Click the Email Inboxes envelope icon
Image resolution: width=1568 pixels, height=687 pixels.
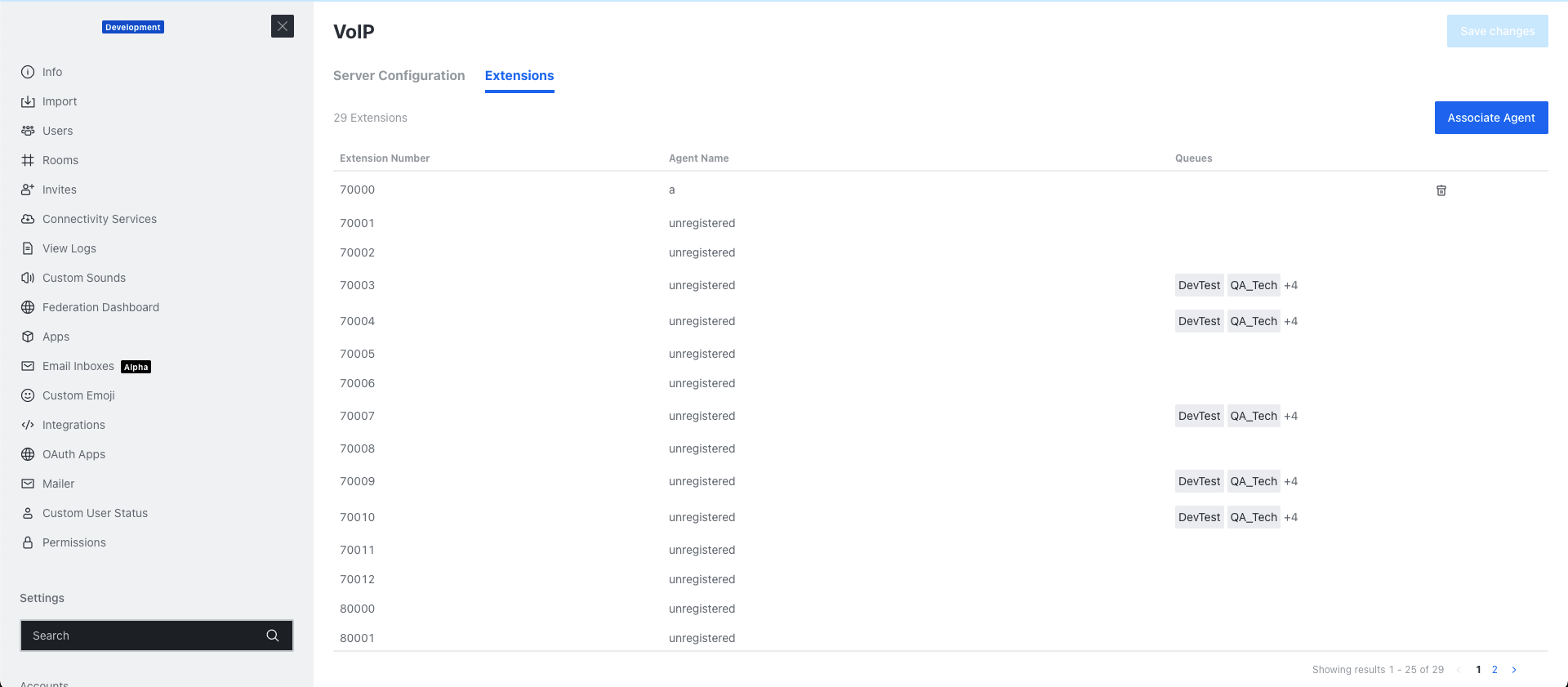pos(28,366)
